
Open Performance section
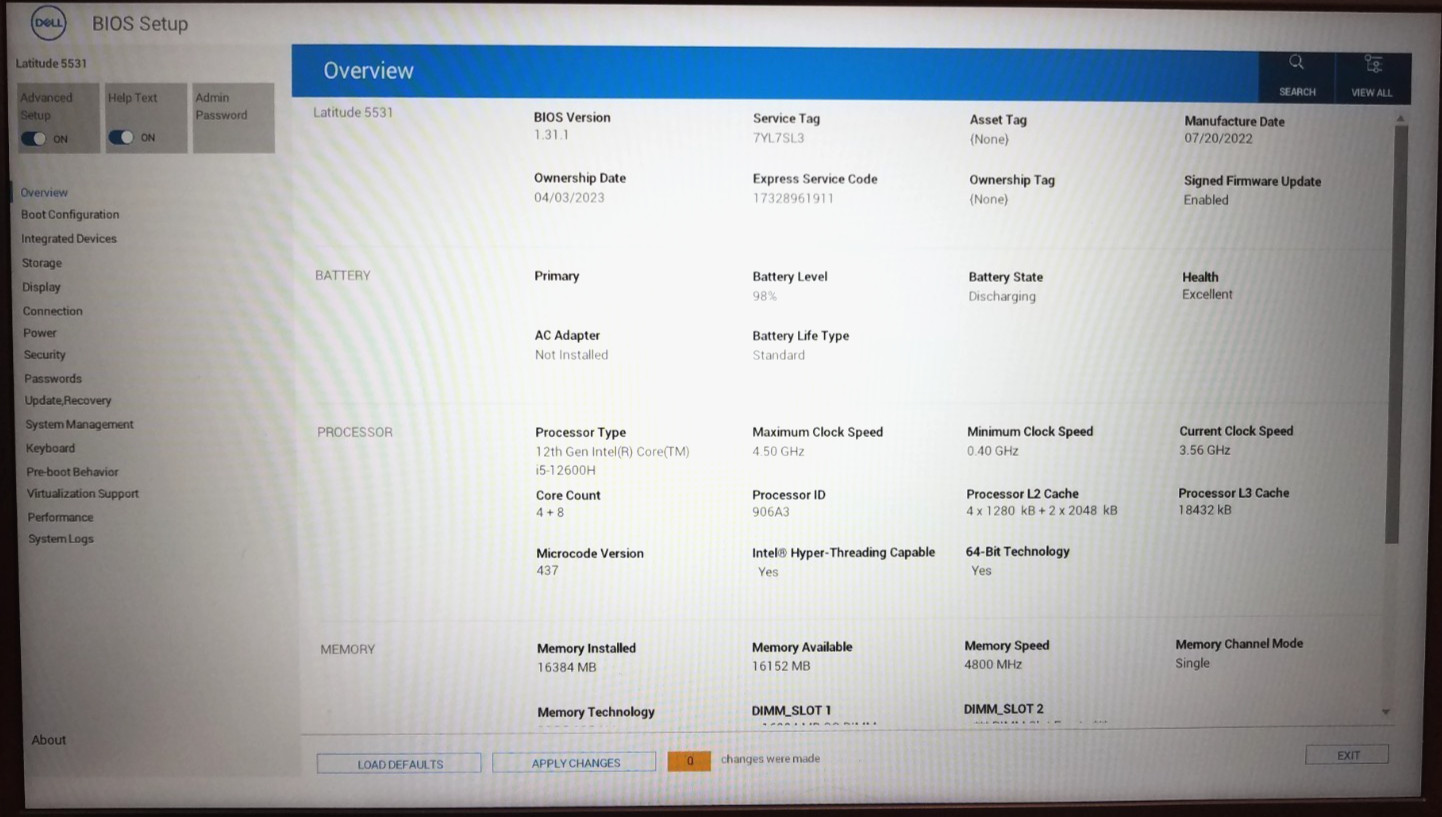(x=60, y=517)
